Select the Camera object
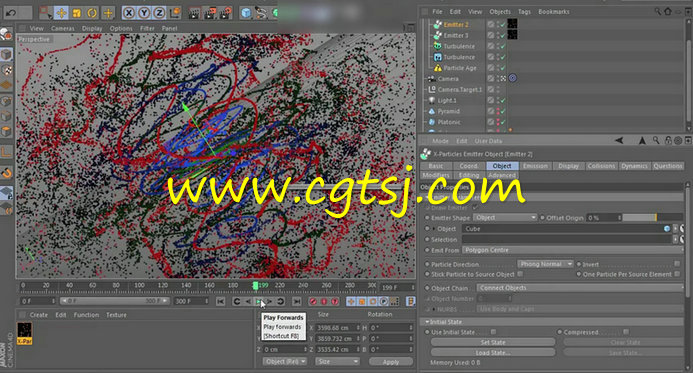The width and height of the screenshot is (693, 373). click(448, 79)
